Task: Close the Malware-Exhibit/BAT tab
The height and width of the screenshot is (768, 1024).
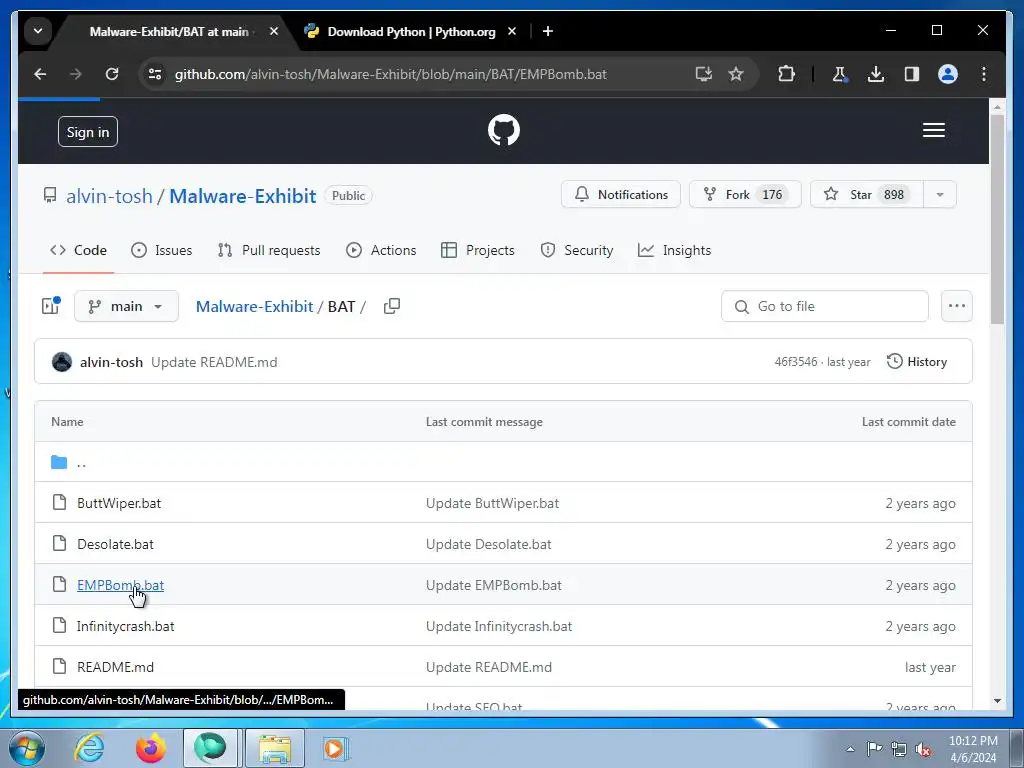Action: click(274, 31)
